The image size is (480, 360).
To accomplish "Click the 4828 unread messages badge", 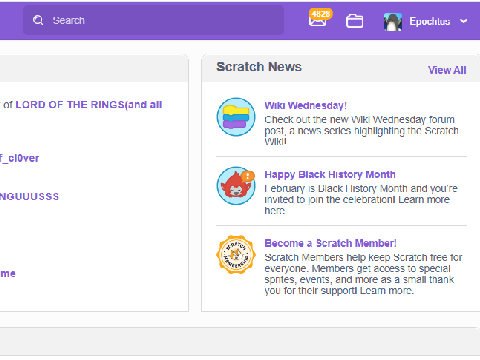I will (x=321, y=14).
